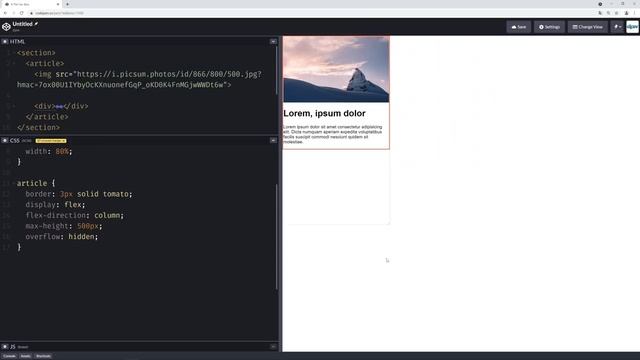Click the mountain image in preview

point(336,69)
